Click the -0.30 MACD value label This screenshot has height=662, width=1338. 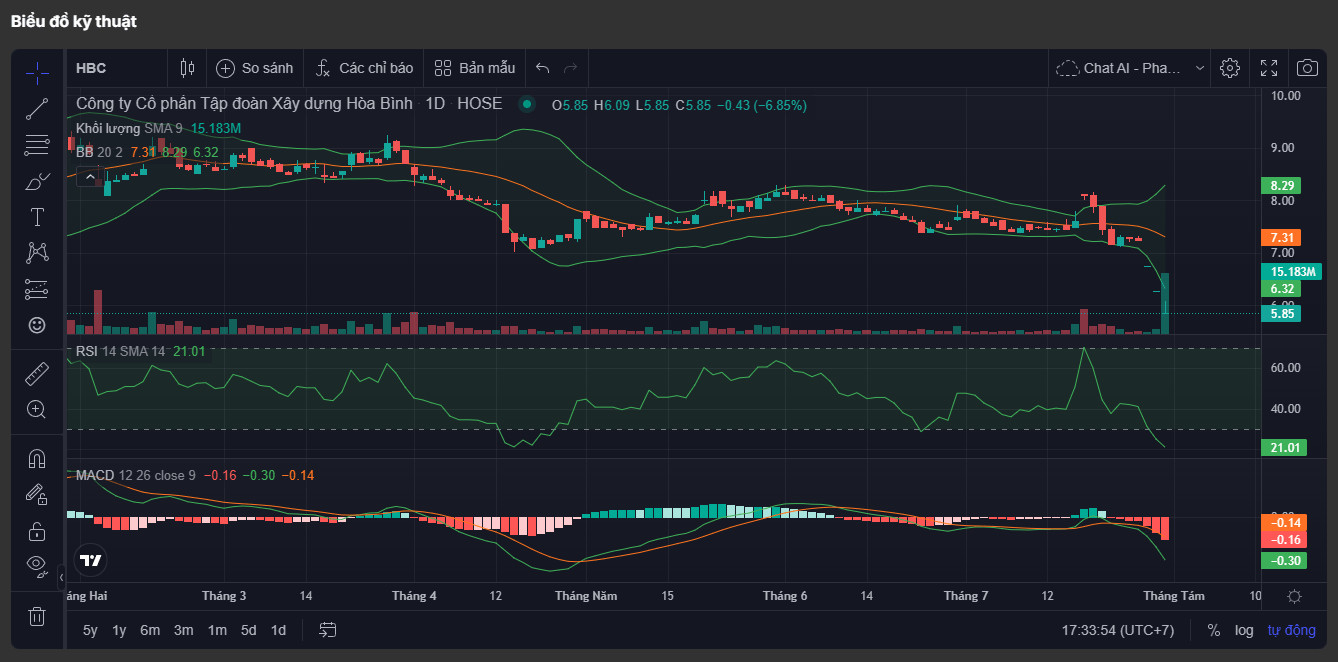(x=1284, y=560)
